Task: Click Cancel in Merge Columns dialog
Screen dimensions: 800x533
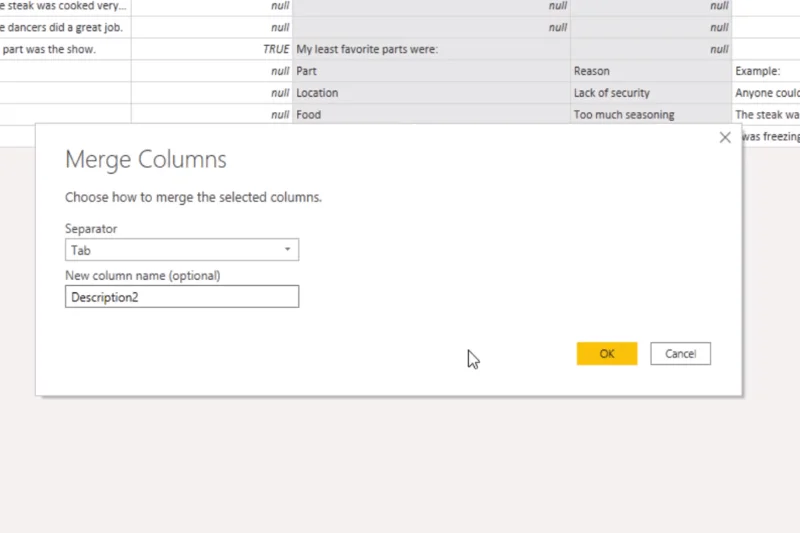Action: [680, 353]
